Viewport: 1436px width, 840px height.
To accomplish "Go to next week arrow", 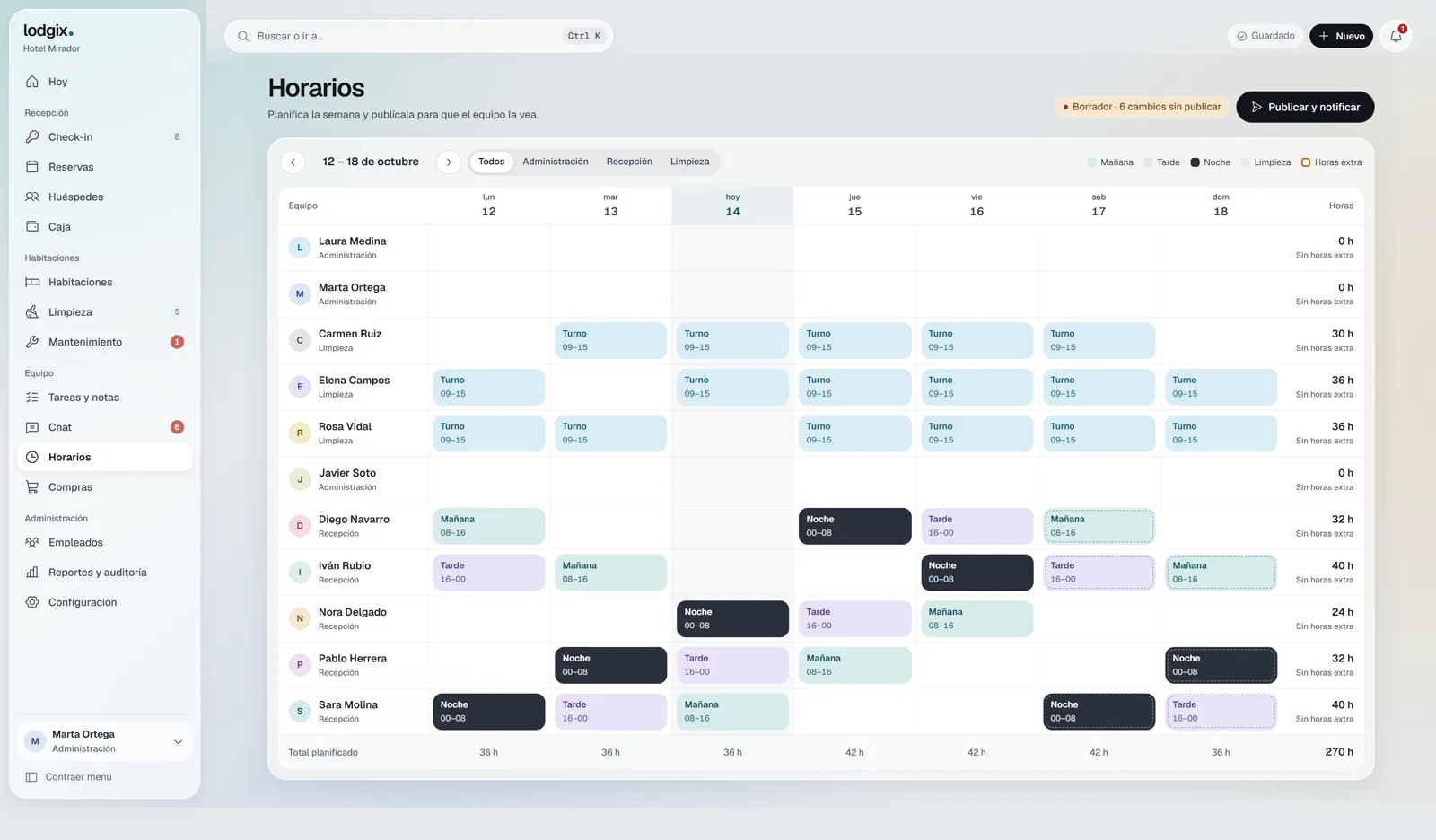I will (449, 162).
